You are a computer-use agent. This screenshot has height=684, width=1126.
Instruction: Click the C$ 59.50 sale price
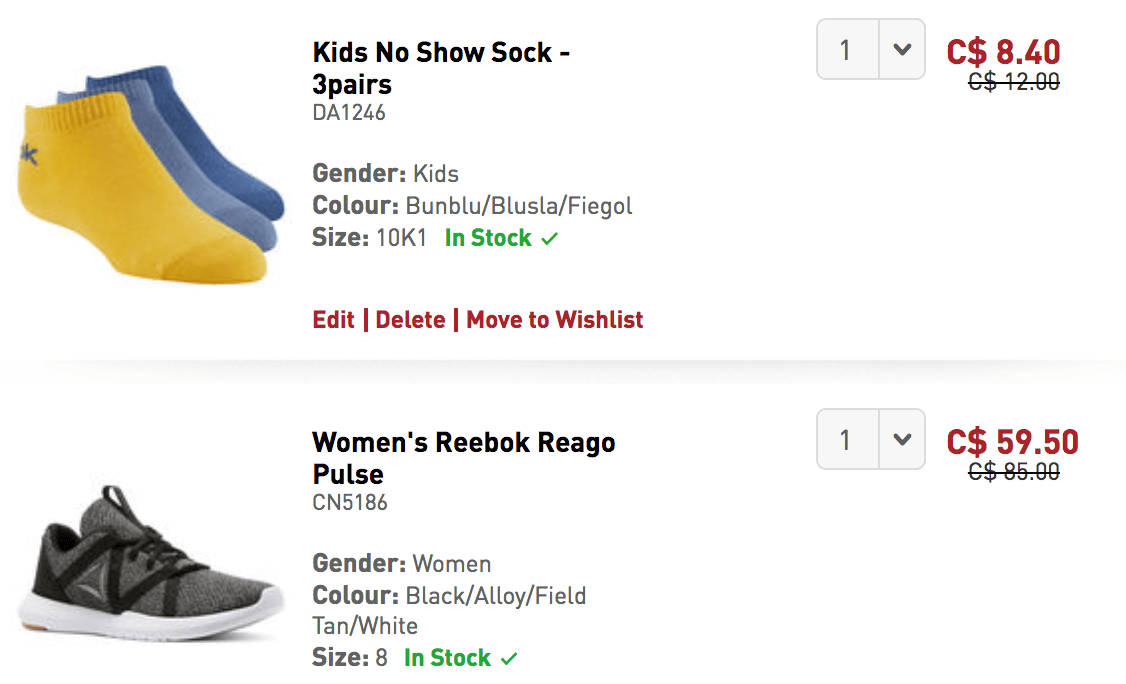1012,441
